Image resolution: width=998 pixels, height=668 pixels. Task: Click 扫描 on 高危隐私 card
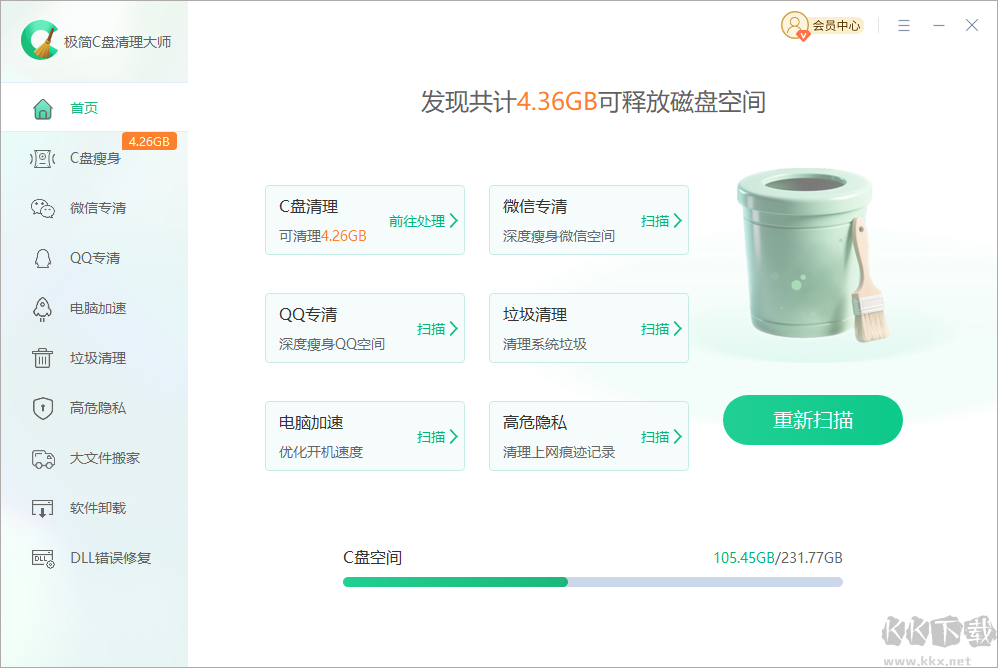(x=655, y=437)
